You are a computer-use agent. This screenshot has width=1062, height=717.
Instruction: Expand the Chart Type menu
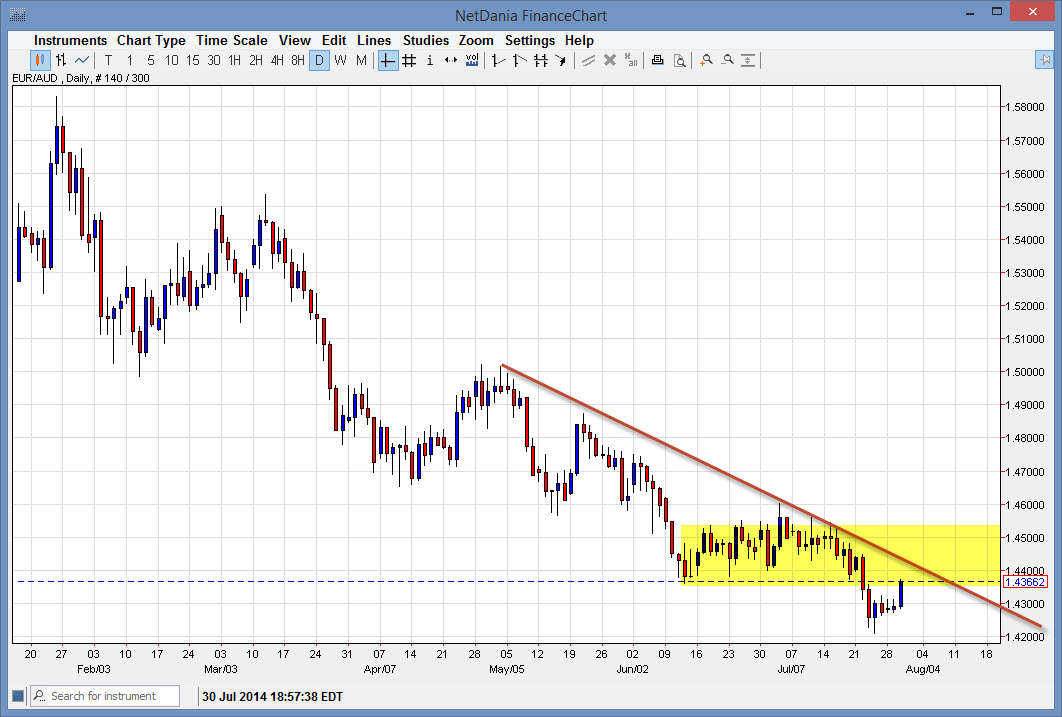coord(151,40)
